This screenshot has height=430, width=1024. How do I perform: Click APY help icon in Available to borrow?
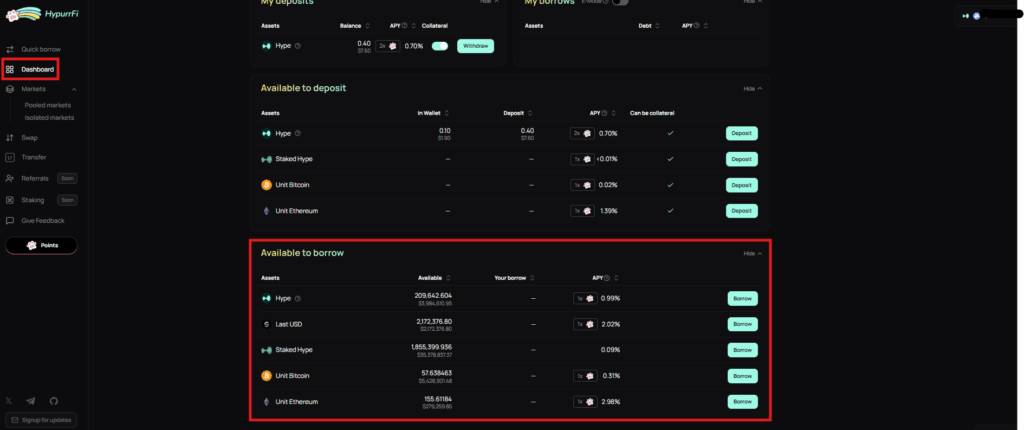point(607,278)
